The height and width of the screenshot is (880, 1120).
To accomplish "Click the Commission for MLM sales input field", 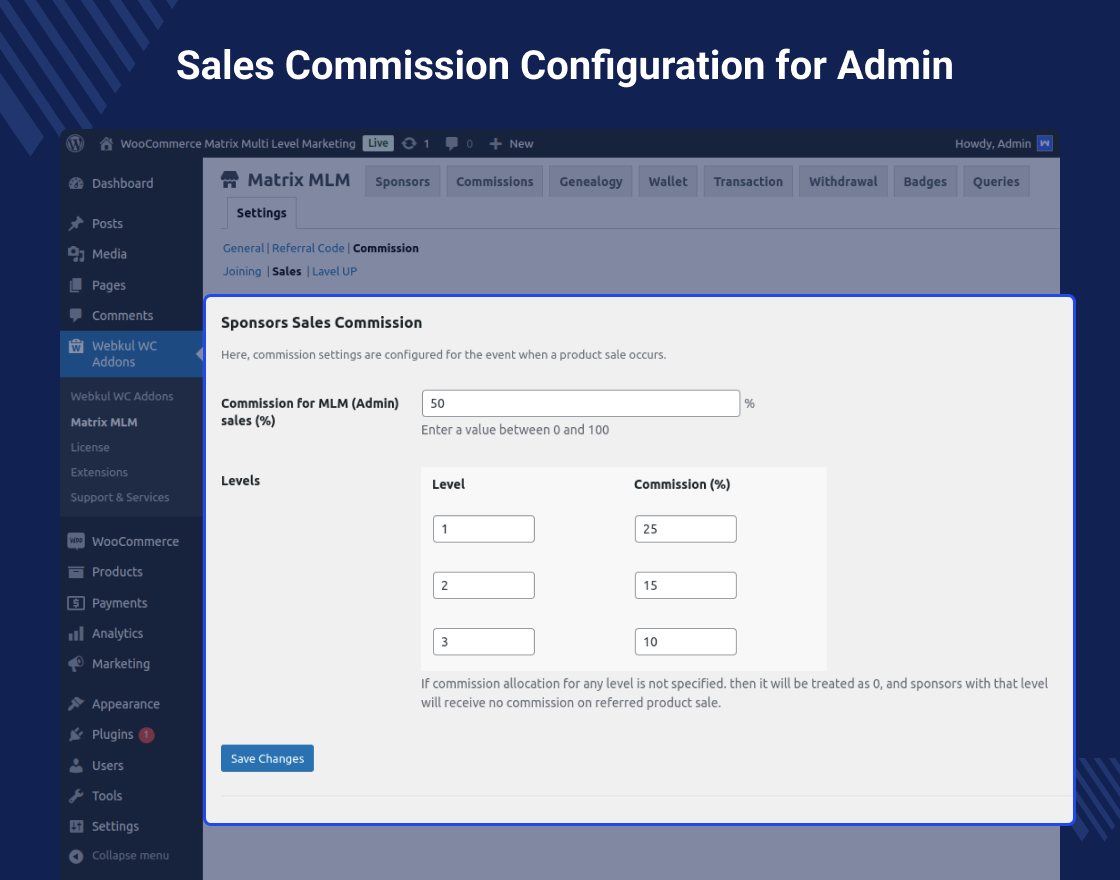I will pyautogui.click(x=580, y=403).
